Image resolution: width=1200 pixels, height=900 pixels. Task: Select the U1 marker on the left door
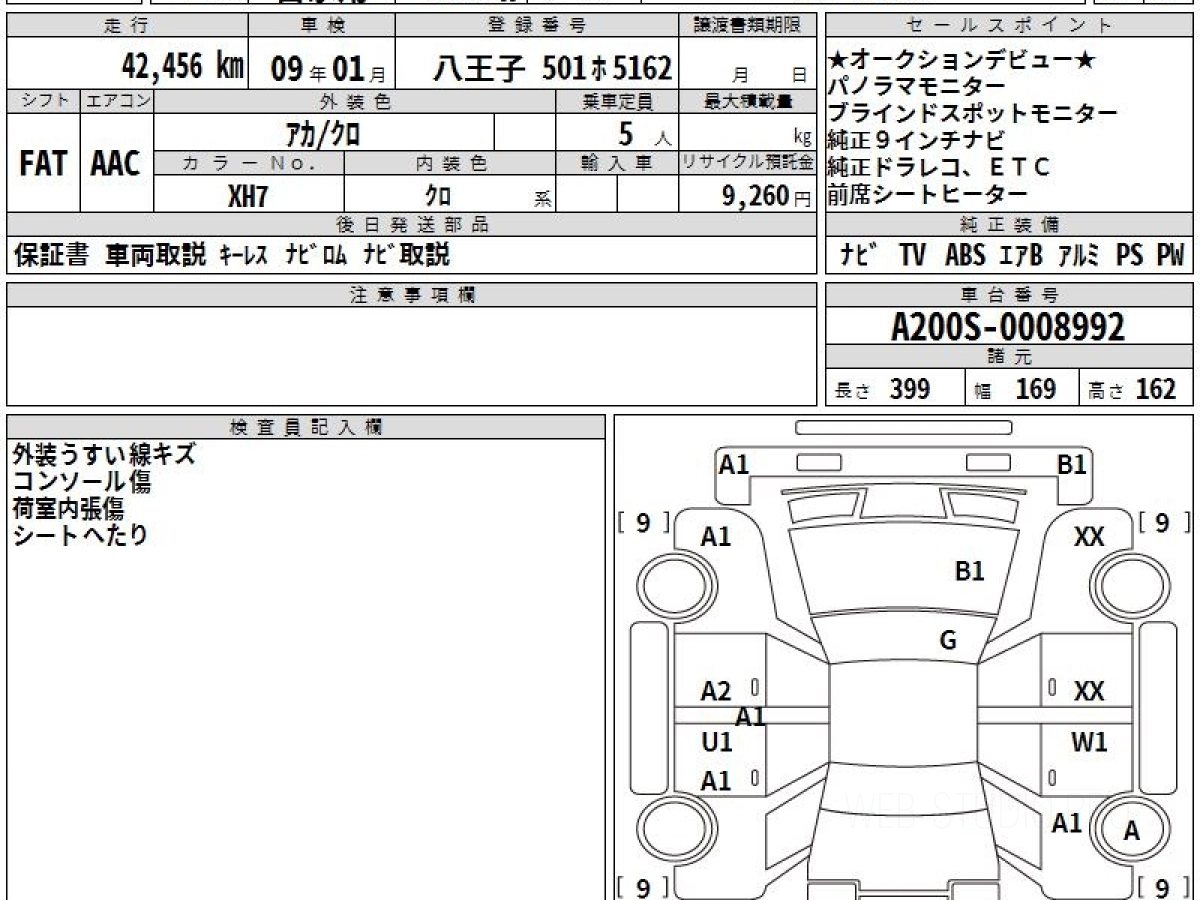717,742
